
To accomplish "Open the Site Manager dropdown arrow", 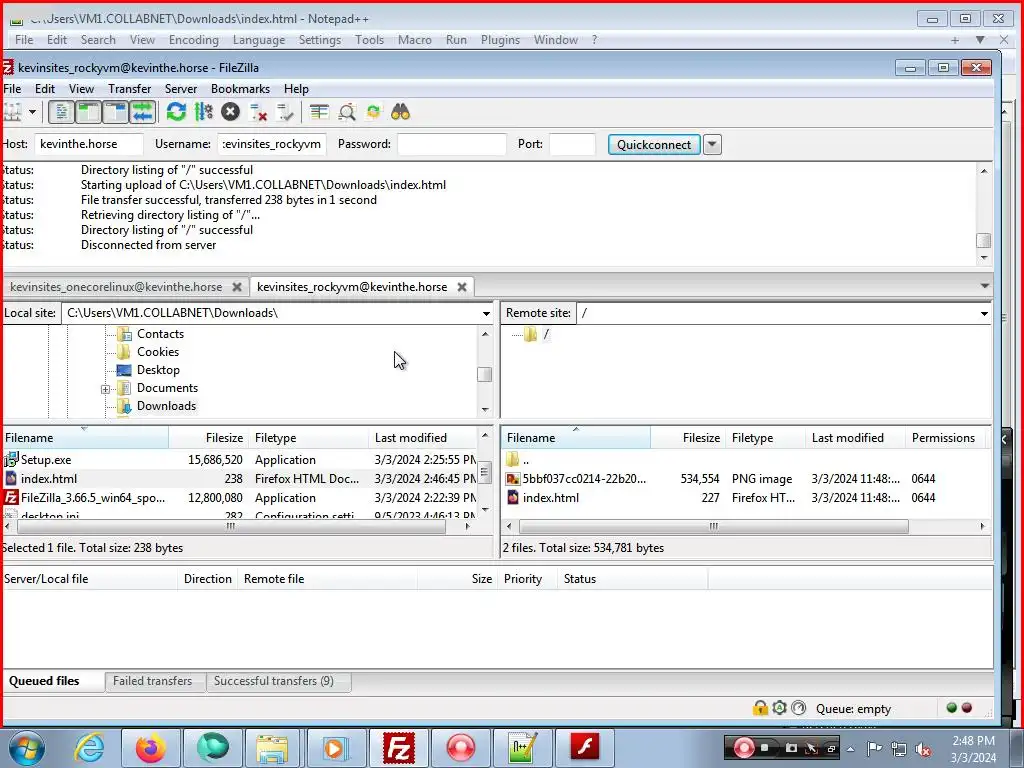I will tap(32, 112).
